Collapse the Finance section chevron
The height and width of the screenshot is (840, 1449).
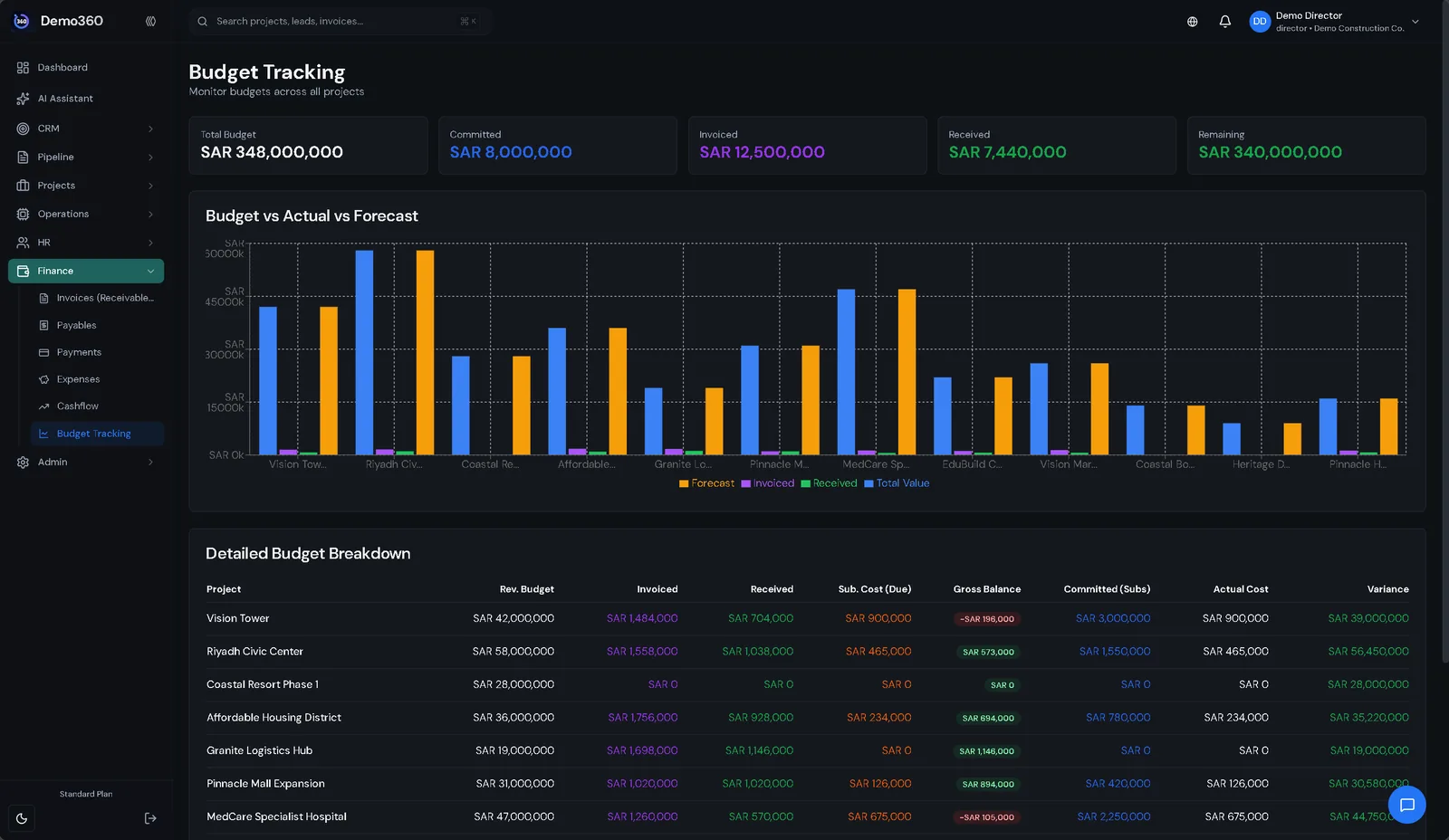pyautogui.click(x=150, y=271)
